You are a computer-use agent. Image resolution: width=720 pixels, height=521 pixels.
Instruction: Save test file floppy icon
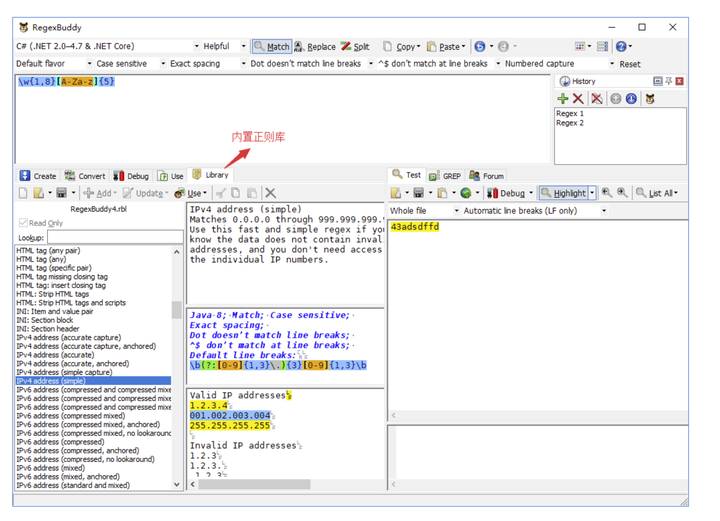coord(418,193)
